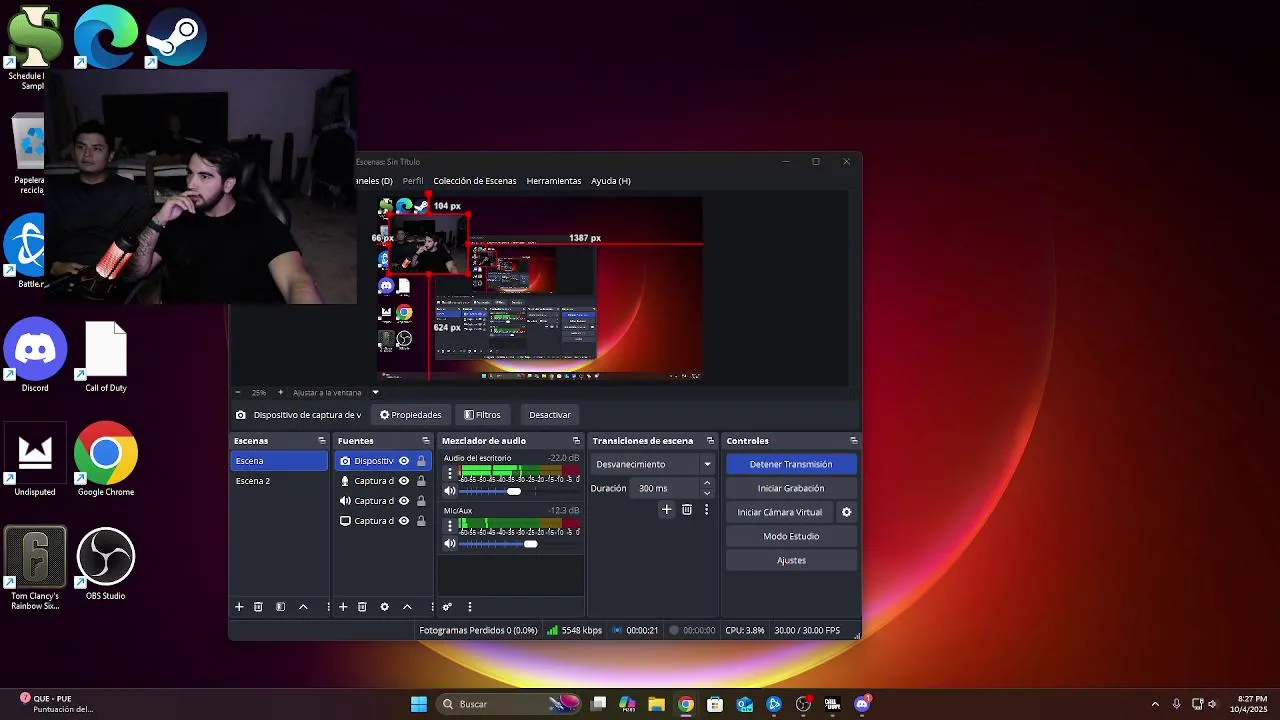Image resolution: width=1280 pixels, height=720 pixels.
Task: Open Audio del escritorio three-dot options
Action: click(450, 474)
